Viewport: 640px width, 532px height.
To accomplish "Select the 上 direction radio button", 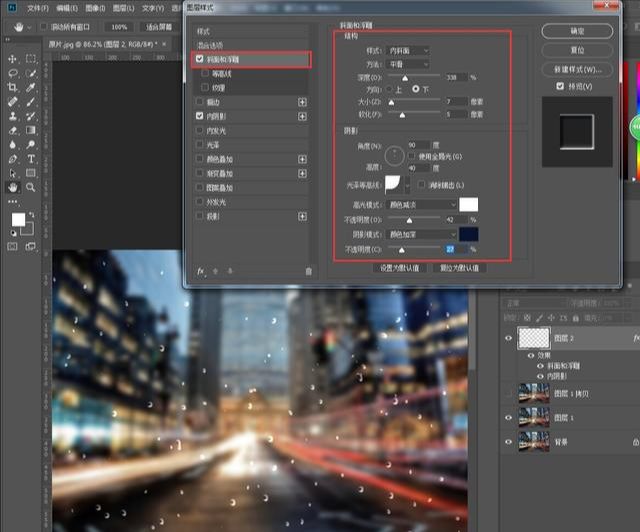I will tap(389, 89).
